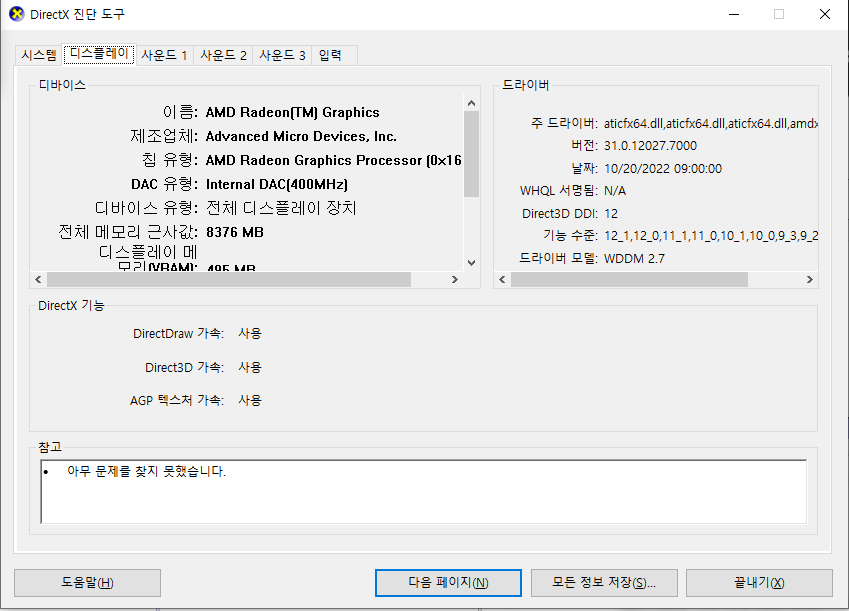Click 다음 페이지(N) button
Screen dimensions: 849x611
448,583
